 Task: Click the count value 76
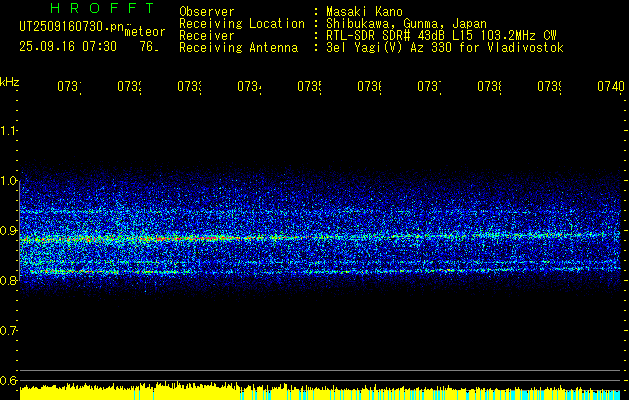[x=149, y=47]
